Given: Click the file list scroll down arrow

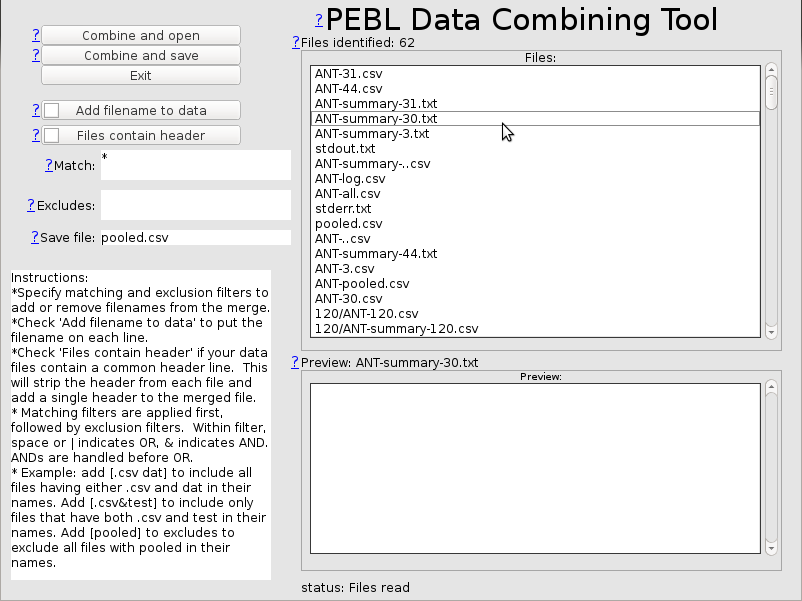Looking at the screenshot, I should (771, 332).
